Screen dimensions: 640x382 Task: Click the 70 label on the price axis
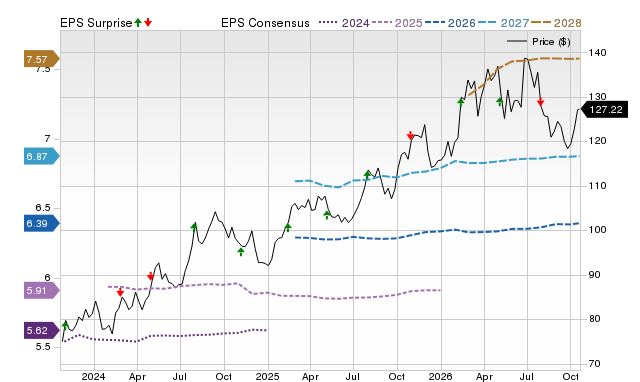coord(595,363)
